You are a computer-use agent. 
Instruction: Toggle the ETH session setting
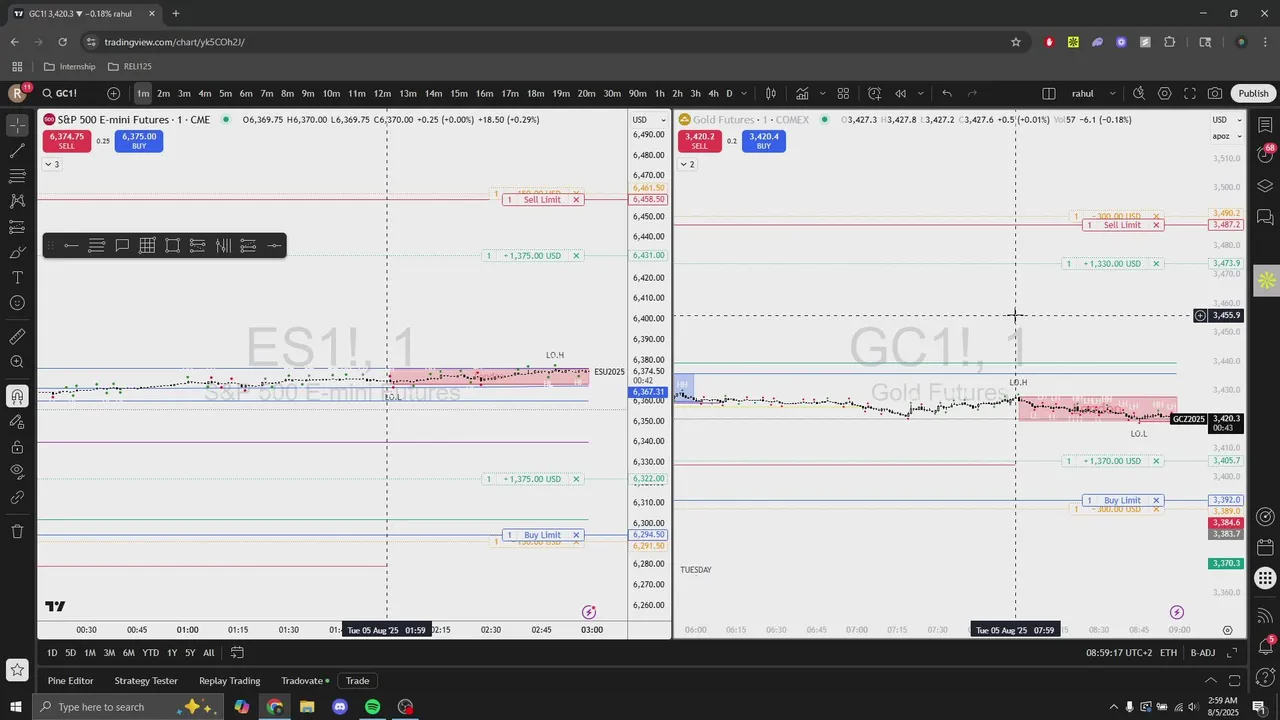(1168, 653)
